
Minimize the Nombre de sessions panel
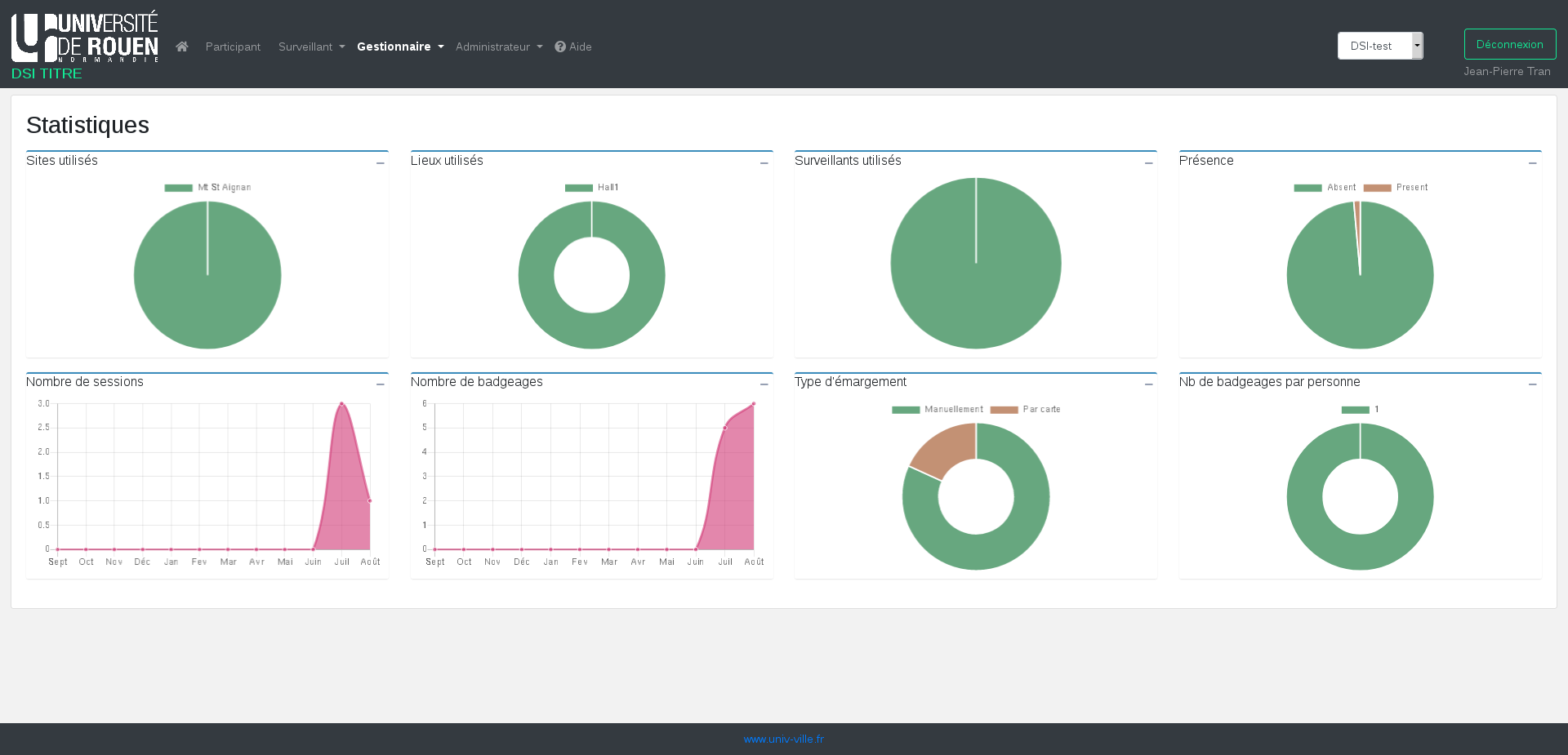click(x=380, y=384)
